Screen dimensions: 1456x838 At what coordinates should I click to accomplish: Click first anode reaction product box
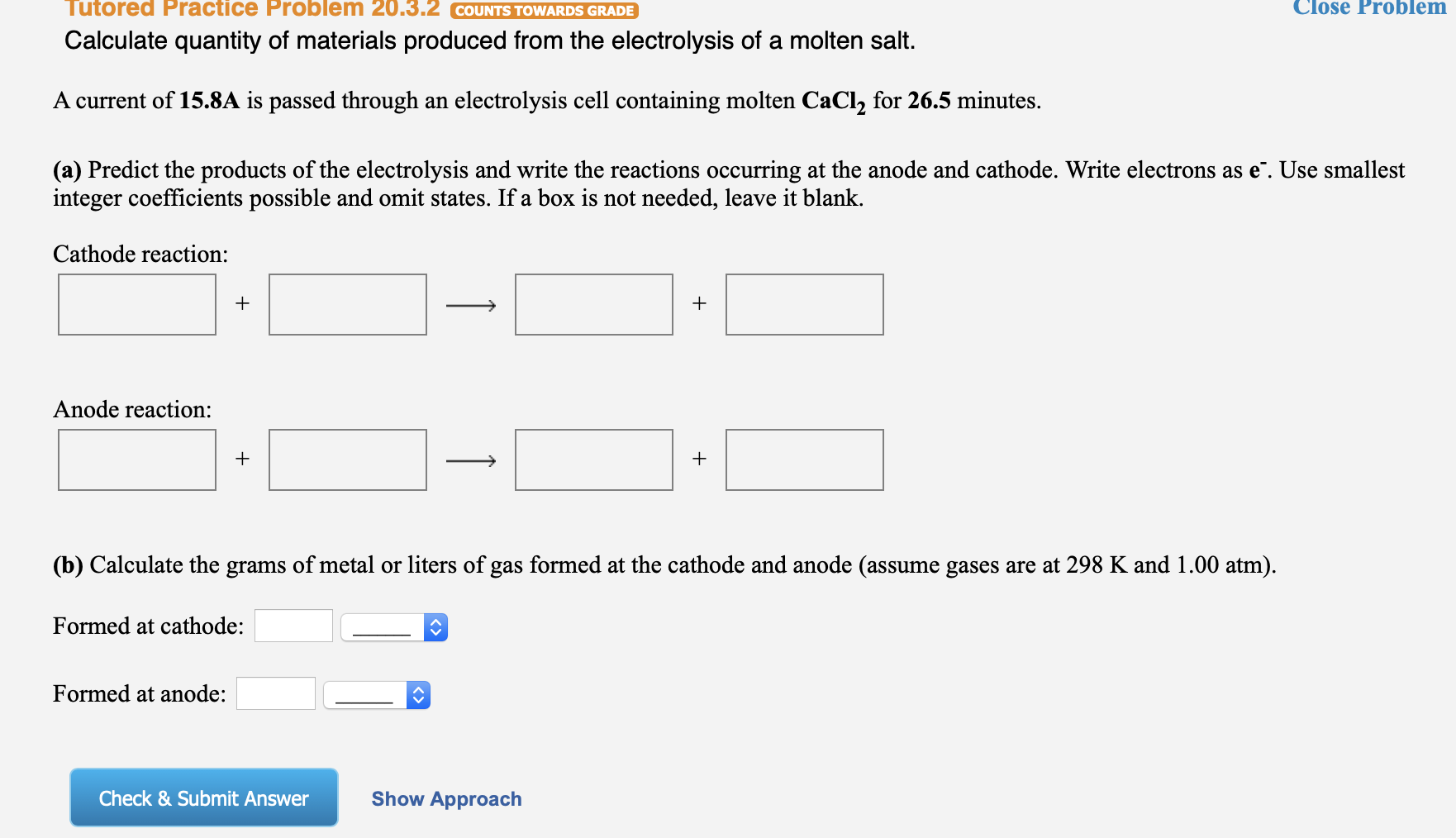coord(593,459)
